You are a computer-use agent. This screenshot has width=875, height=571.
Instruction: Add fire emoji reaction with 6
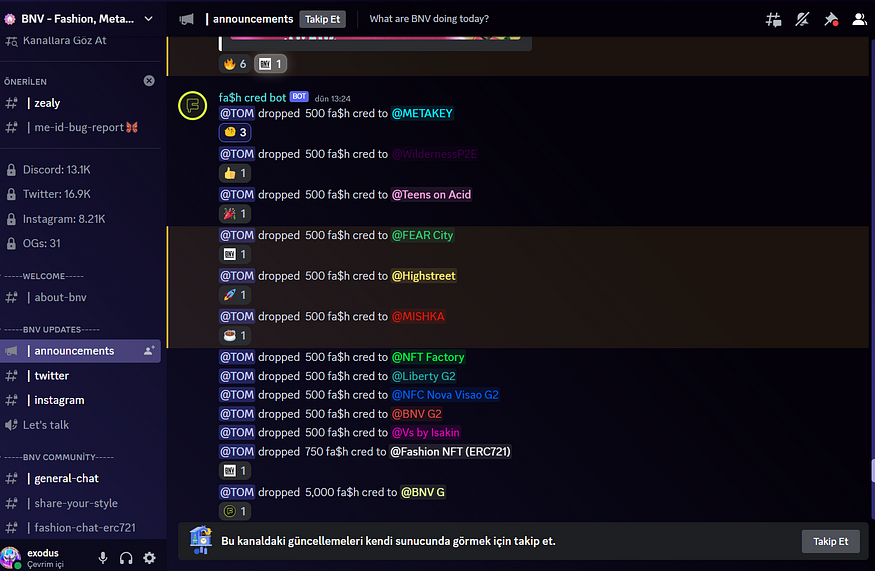click(235, 64)
